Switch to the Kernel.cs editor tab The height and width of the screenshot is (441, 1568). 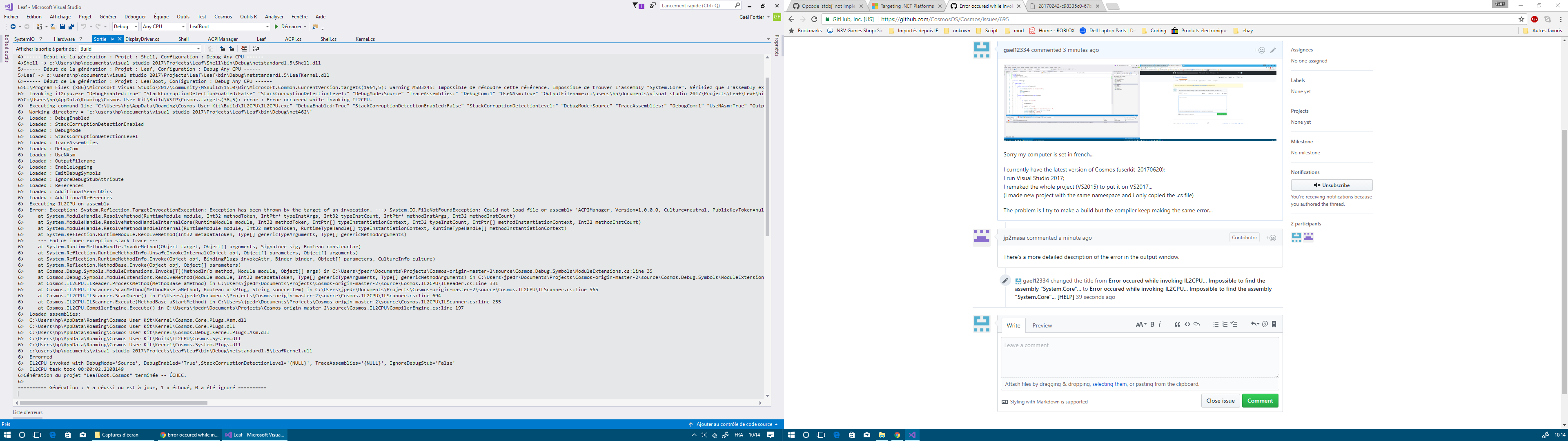[x=365, y=39]
